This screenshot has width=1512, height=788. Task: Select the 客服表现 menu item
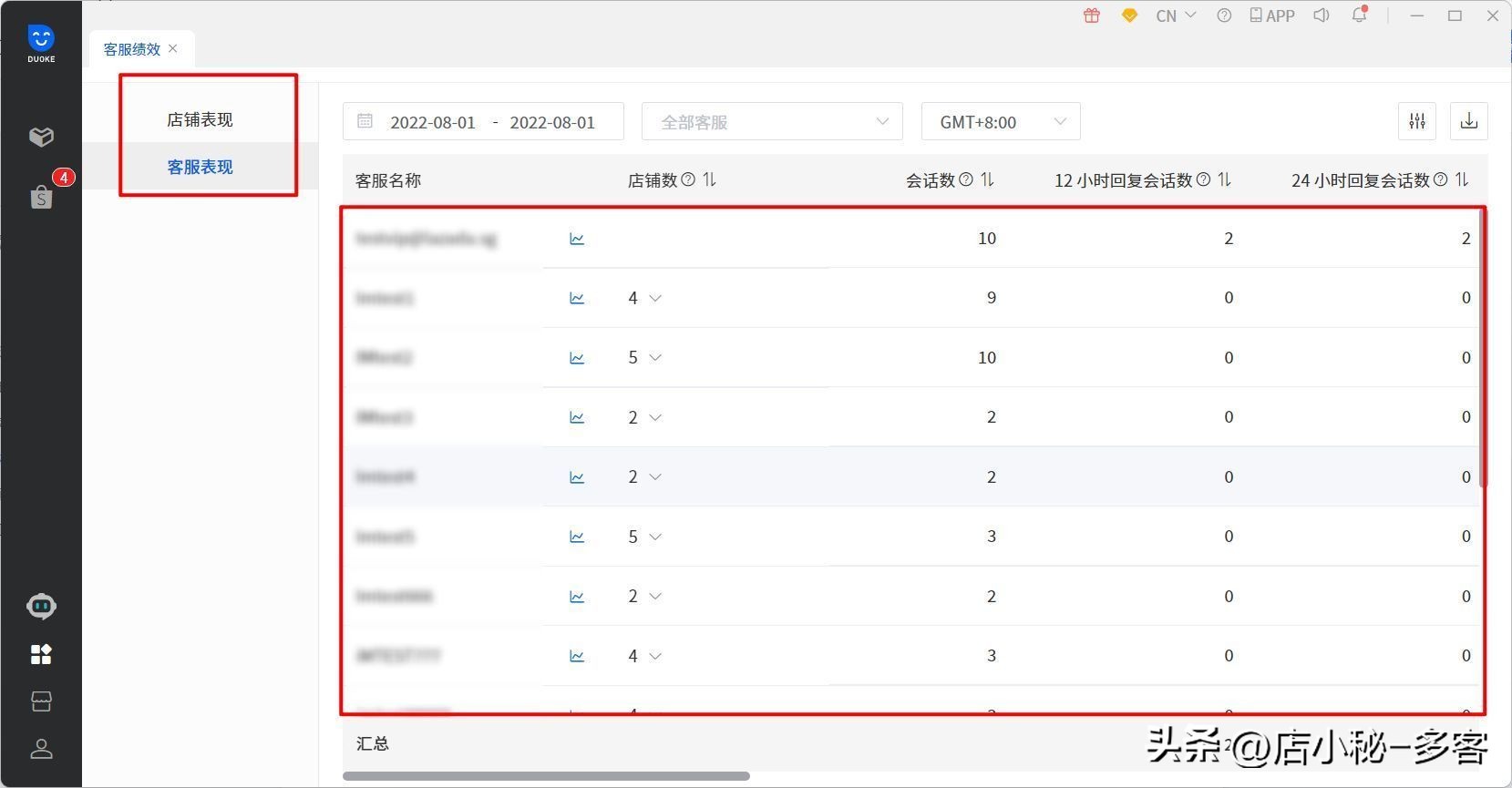(x=200, y=167)
